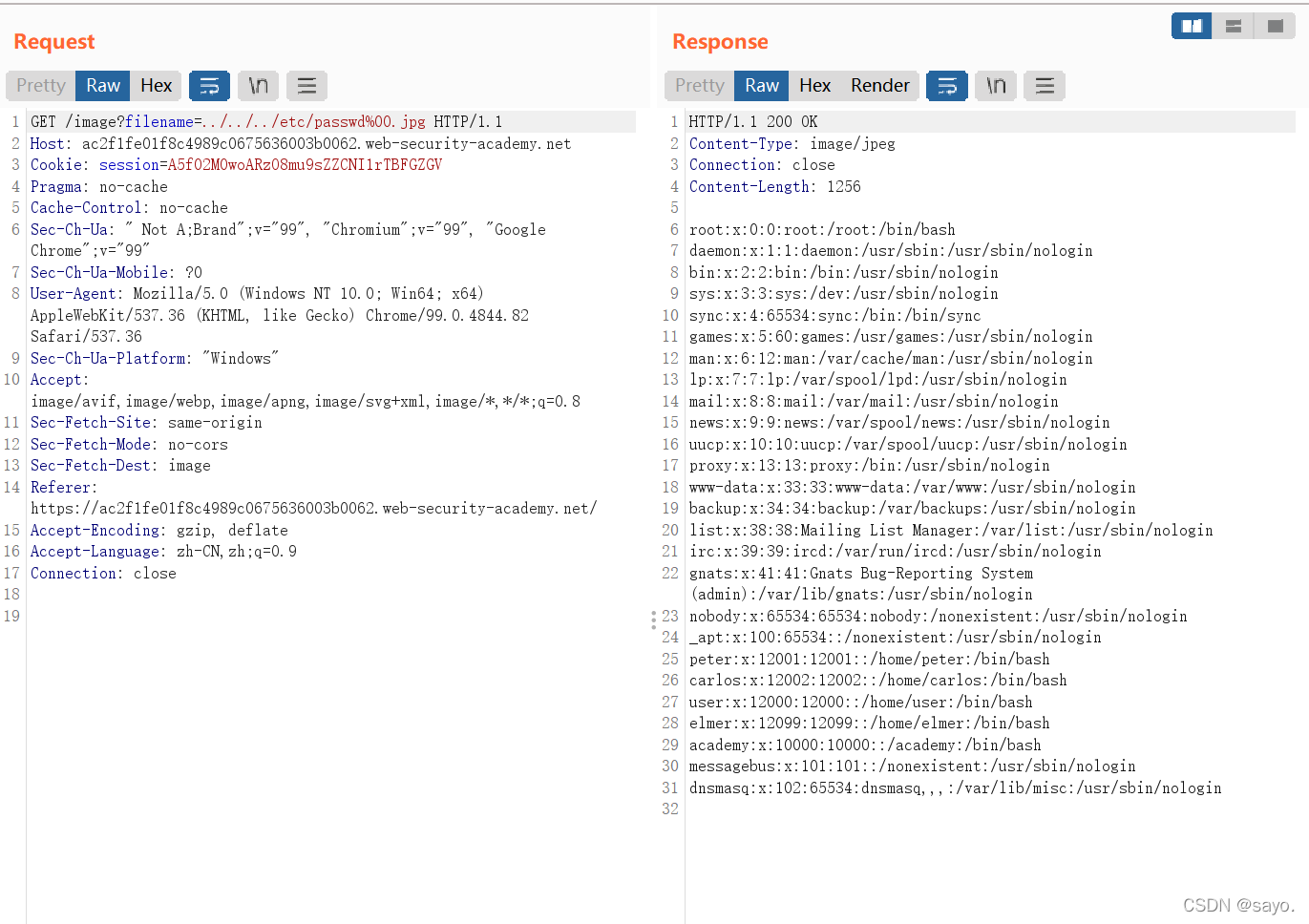Select side-by-side layout icon

click(1192, 26)
